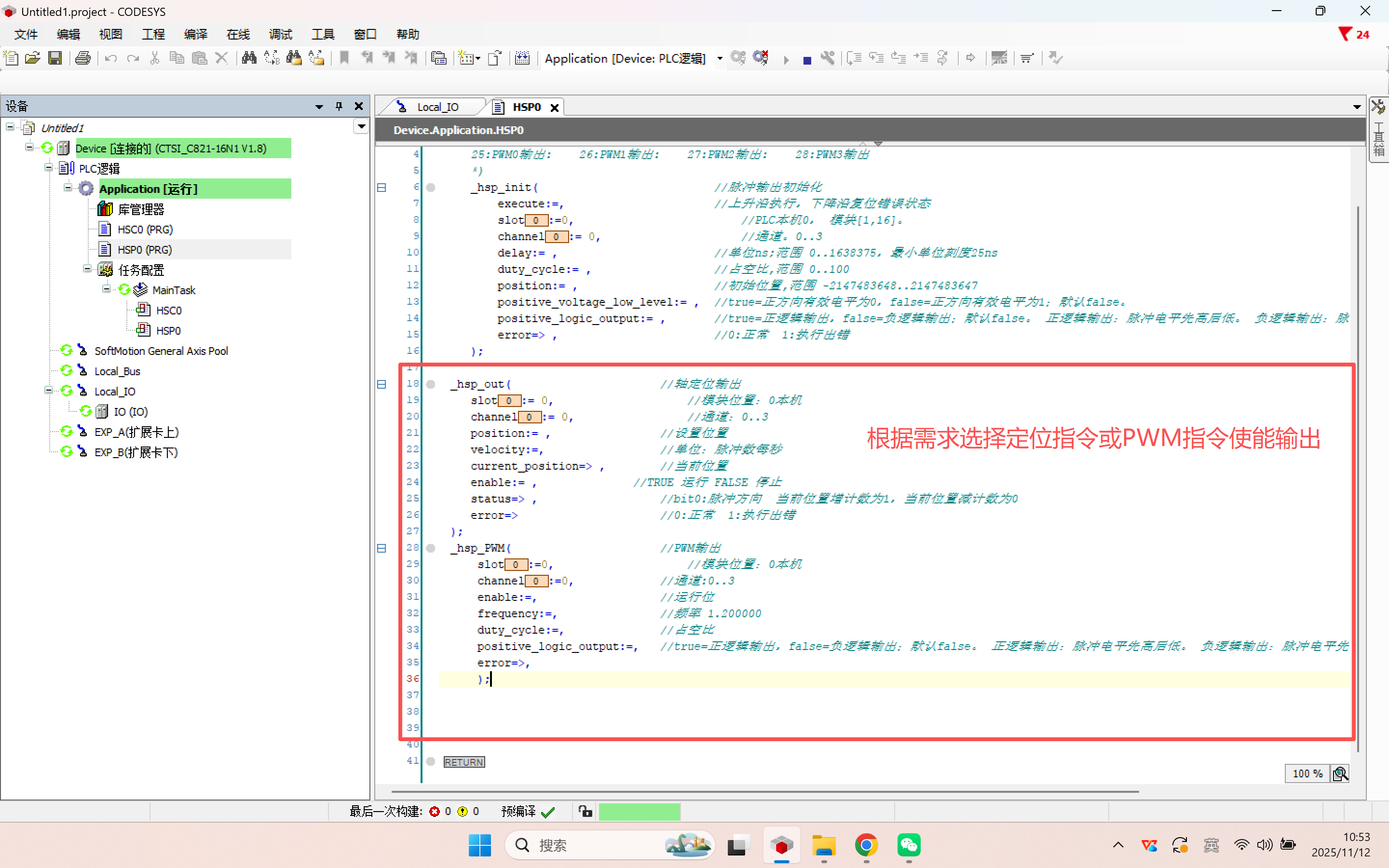Viewport: 1389px width, 868px height.
Task: Open the 设备 panel options dropdown arrow
Action: tap(319, 107)
